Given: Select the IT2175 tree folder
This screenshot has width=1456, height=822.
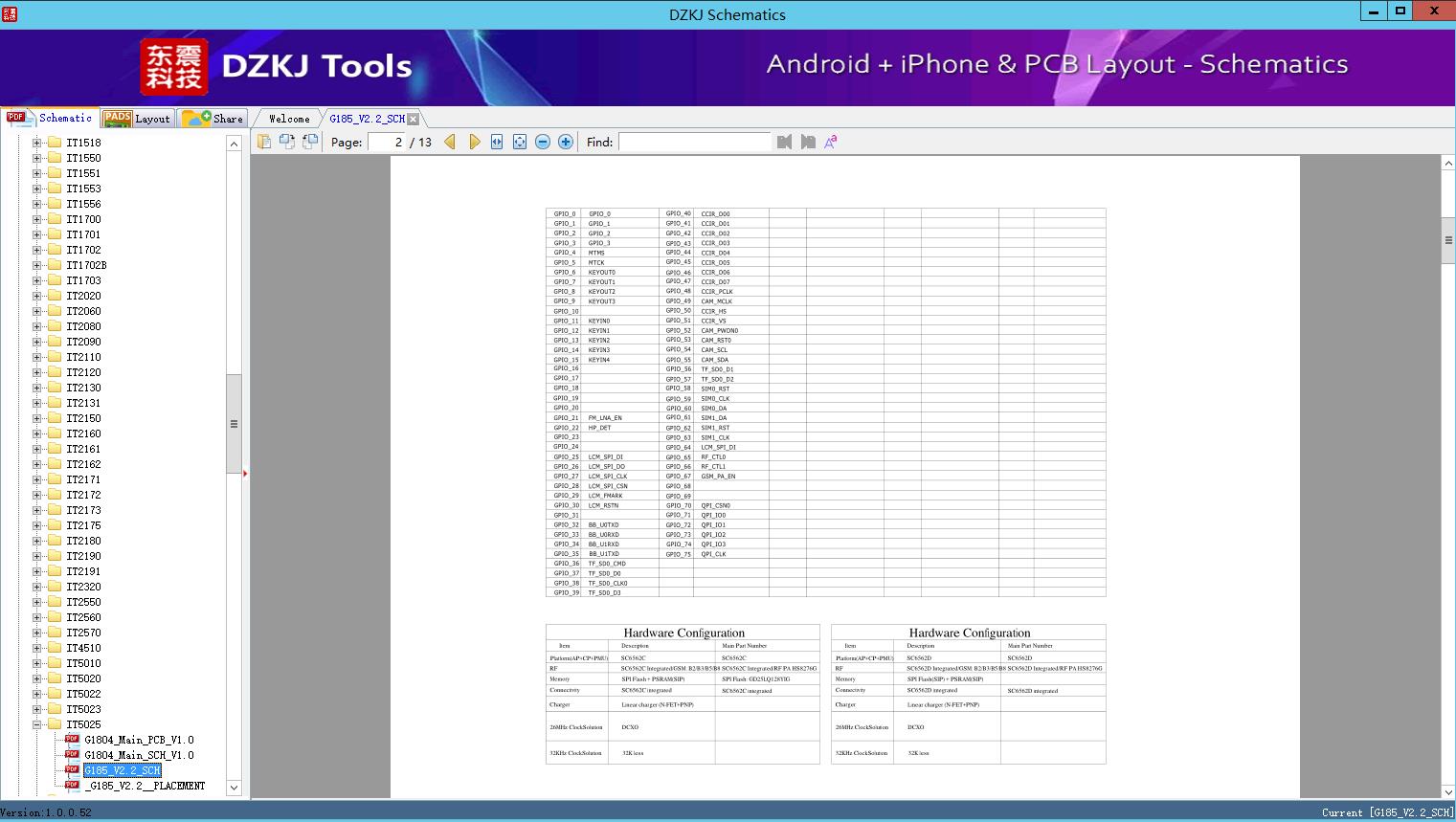Looking at the screenshot, I should pyautogui.click(x=83, y=525).
